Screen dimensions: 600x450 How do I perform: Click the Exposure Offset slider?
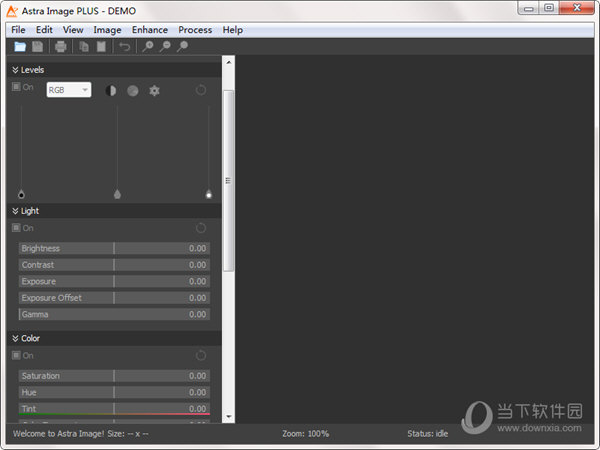[x=114, y=298]
